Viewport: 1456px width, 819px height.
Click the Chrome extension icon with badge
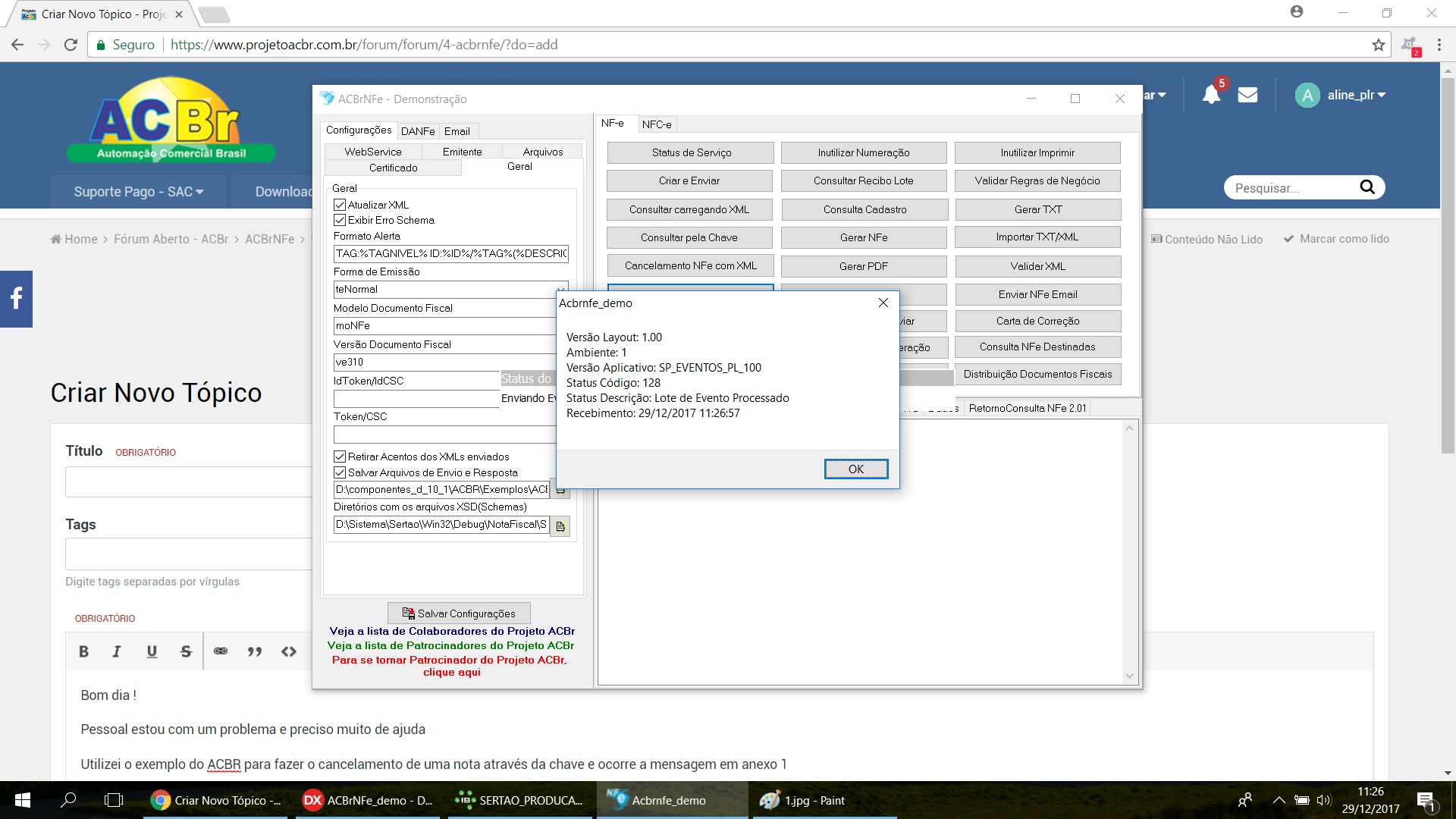pos(1410,45)
